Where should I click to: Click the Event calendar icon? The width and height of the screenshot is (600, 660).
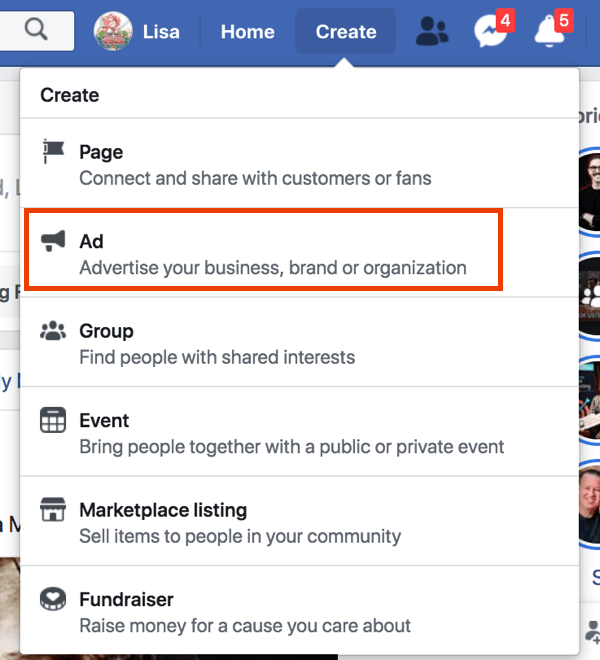(x=53, y=420)
